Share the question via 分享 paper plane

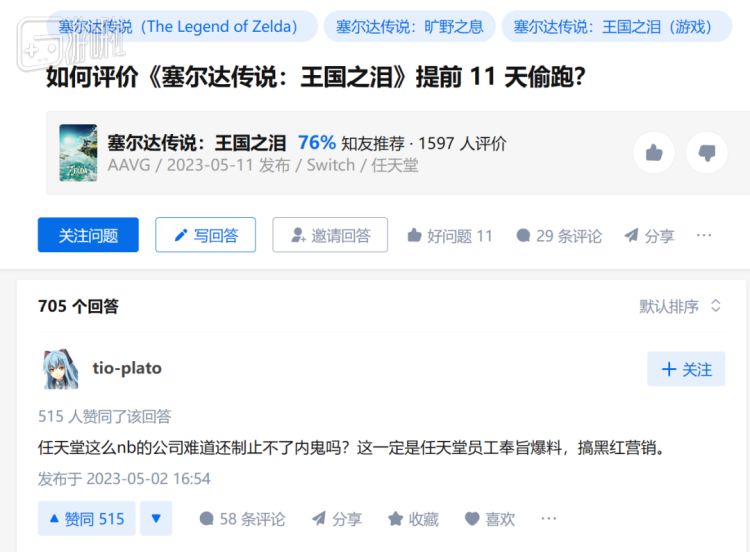tap(649, 236)
